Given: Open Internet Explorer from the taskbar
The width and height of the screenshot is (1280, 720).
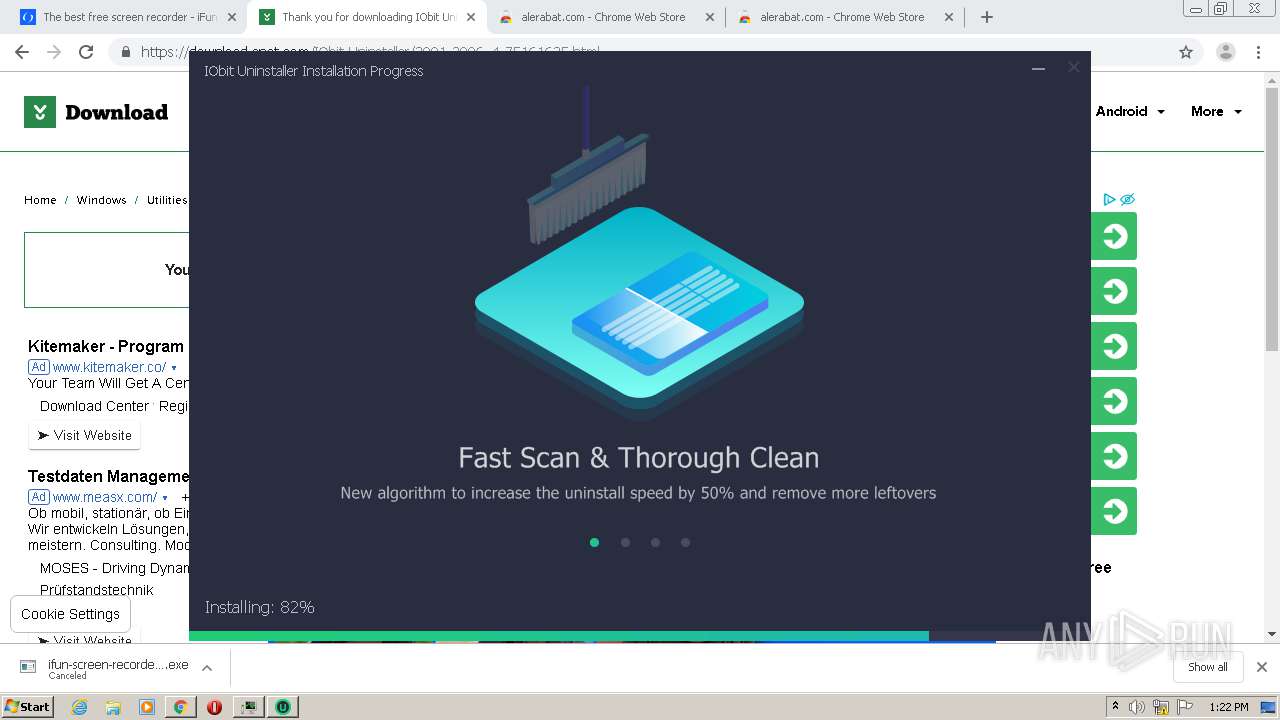Looking at the screenshot, I should (80, 706).
